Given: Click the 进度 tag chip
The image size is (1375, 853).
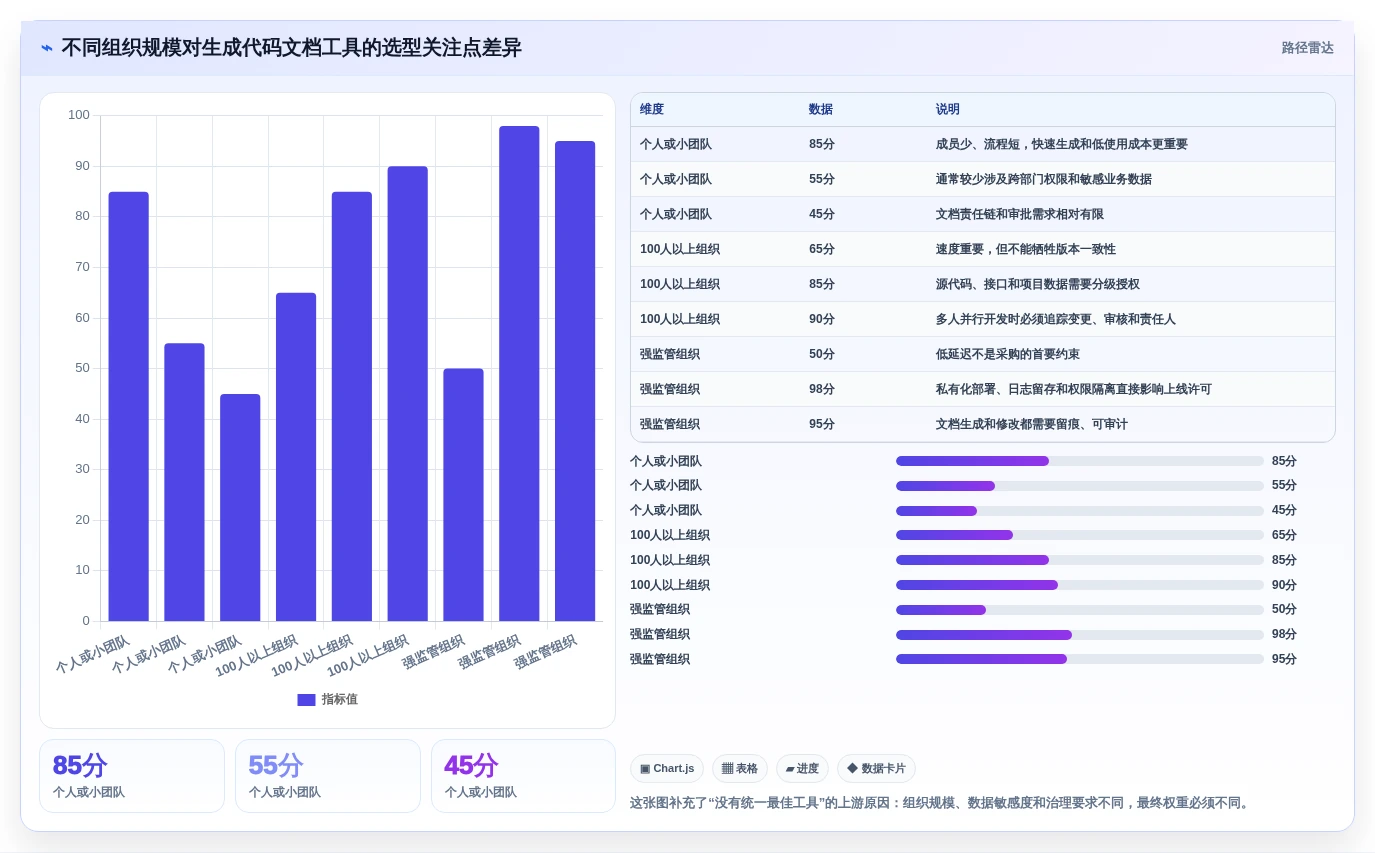Looking at the screenshot, I should pyautogui.click(x=802, y=768).
